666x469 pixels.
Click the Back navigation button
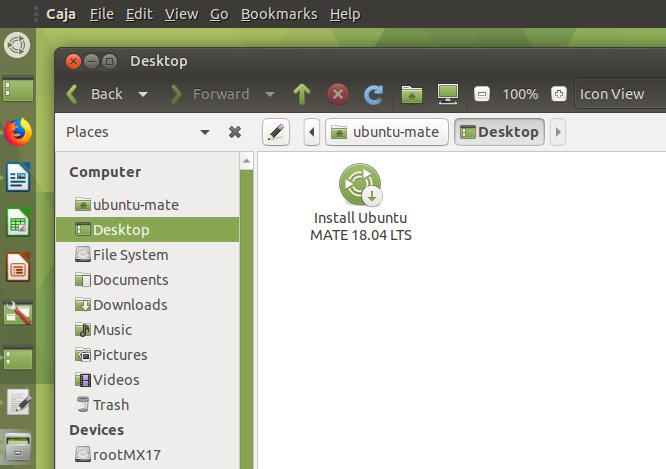coord(95,94)
